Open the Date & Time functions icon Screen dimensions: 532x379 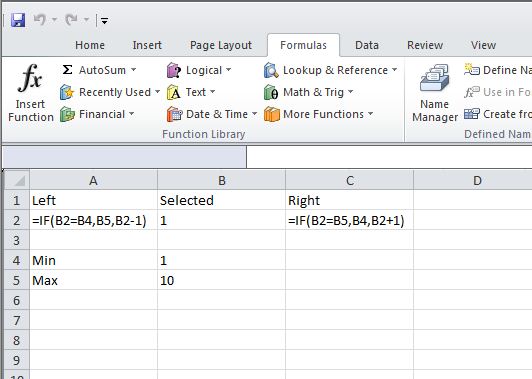pos(174,114)
